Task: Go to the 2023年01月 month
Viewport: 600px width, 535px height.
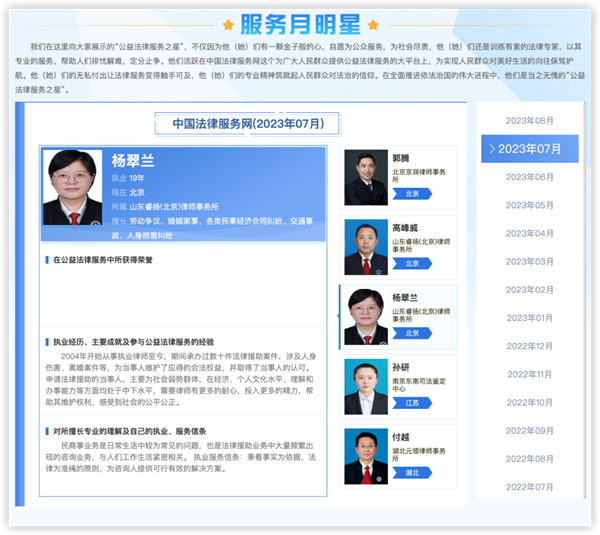Action: tap(529, 318)
